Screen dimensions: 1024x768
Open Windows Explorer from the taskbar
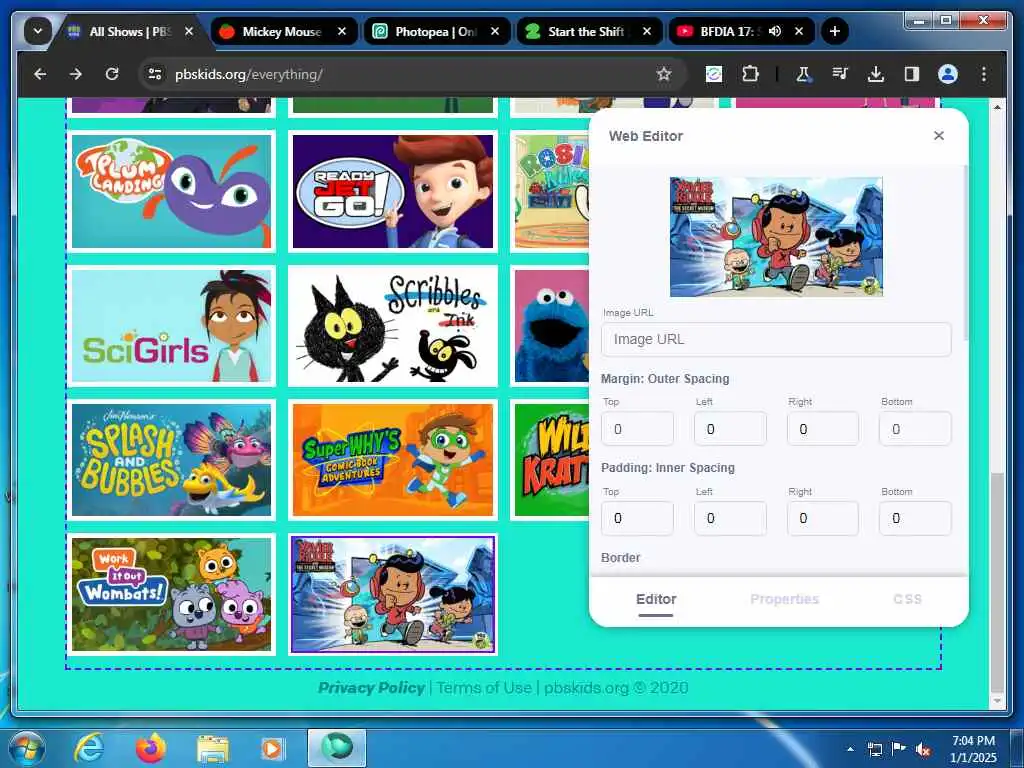(x=213, y=748)
